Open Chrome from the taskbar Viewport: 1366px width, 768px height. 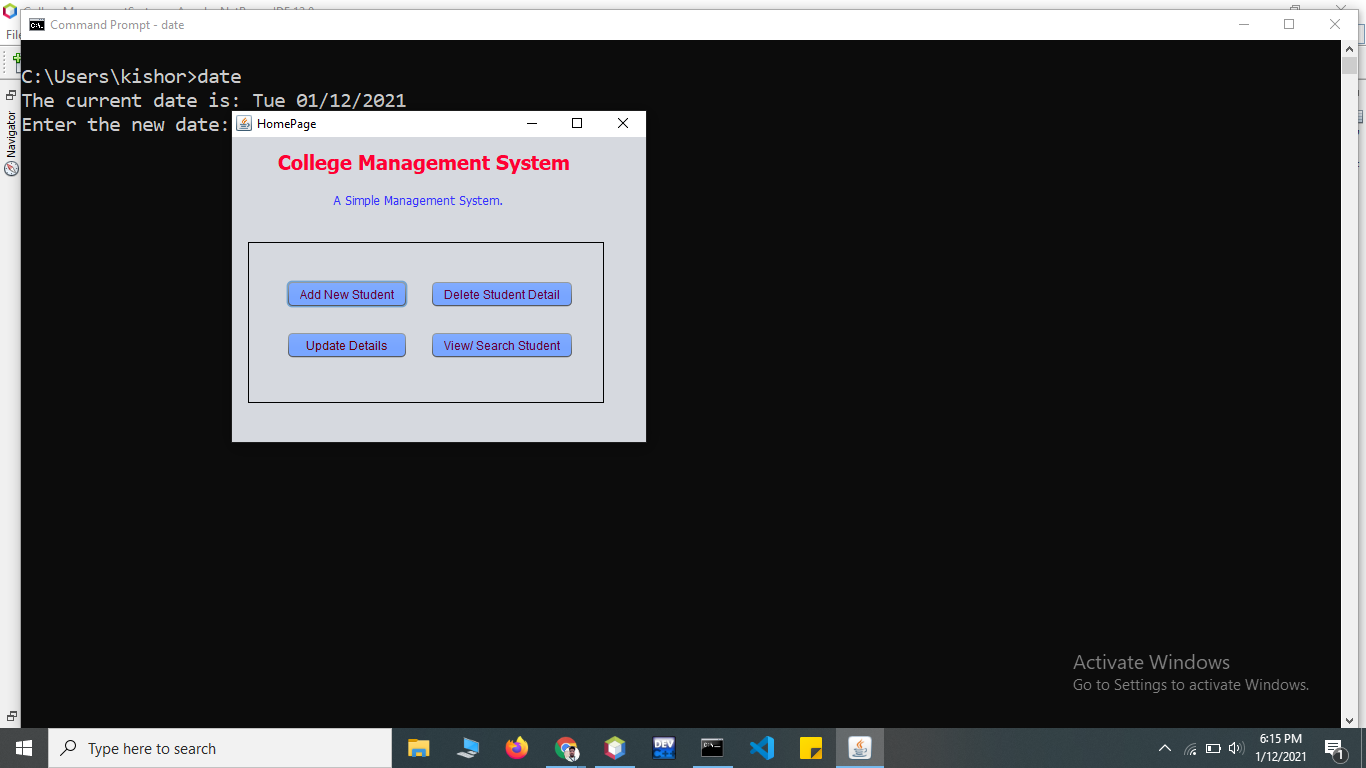pos(566,748)
